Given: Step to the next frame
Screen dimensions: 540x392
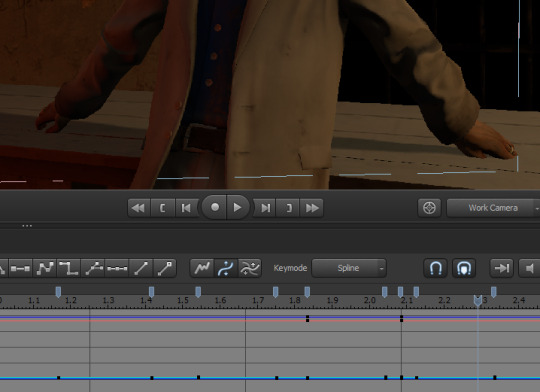Looking at the screenshot, I should point(265,208).
